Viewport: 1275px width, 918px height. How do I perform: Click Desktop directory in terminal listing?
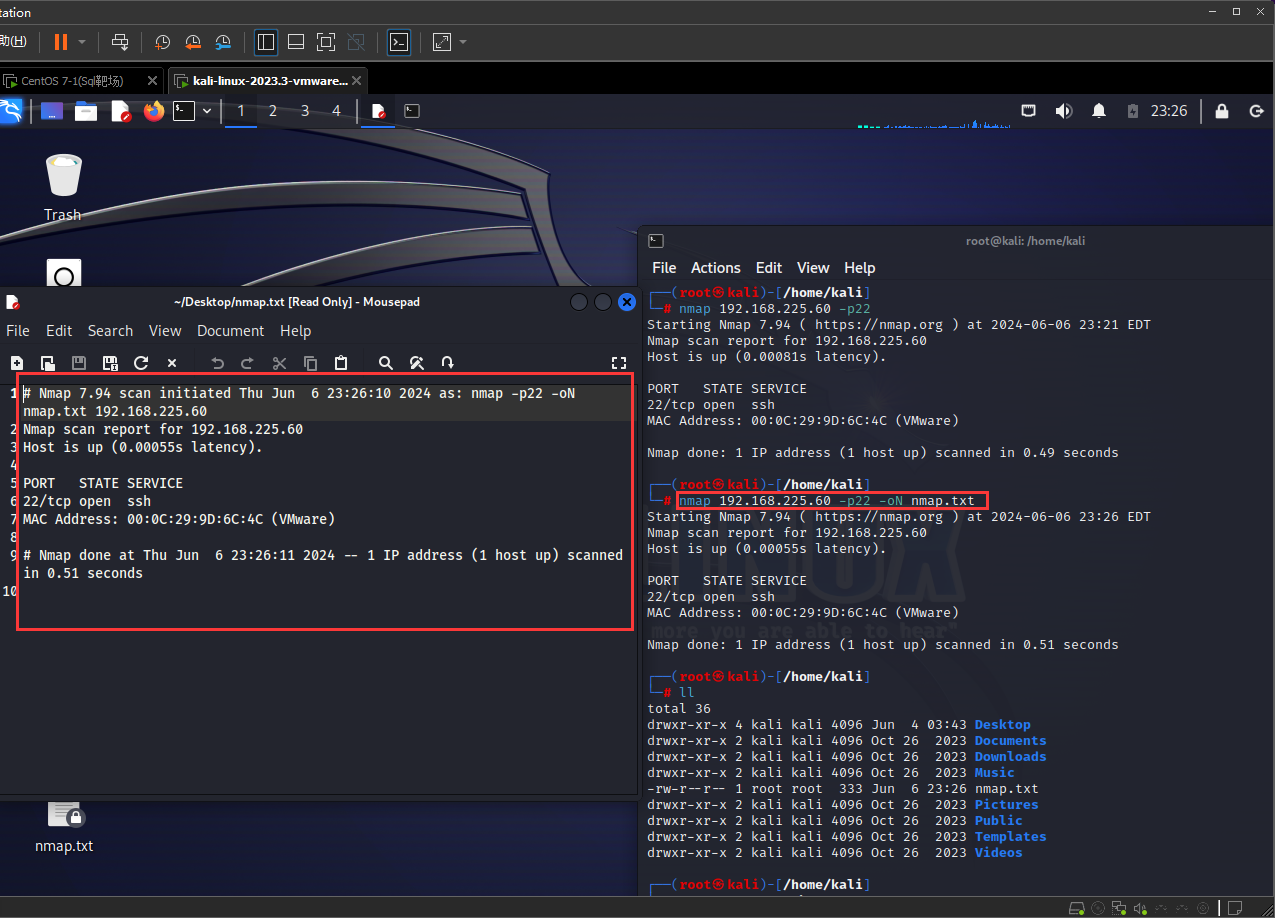[x=1003, y=725]
